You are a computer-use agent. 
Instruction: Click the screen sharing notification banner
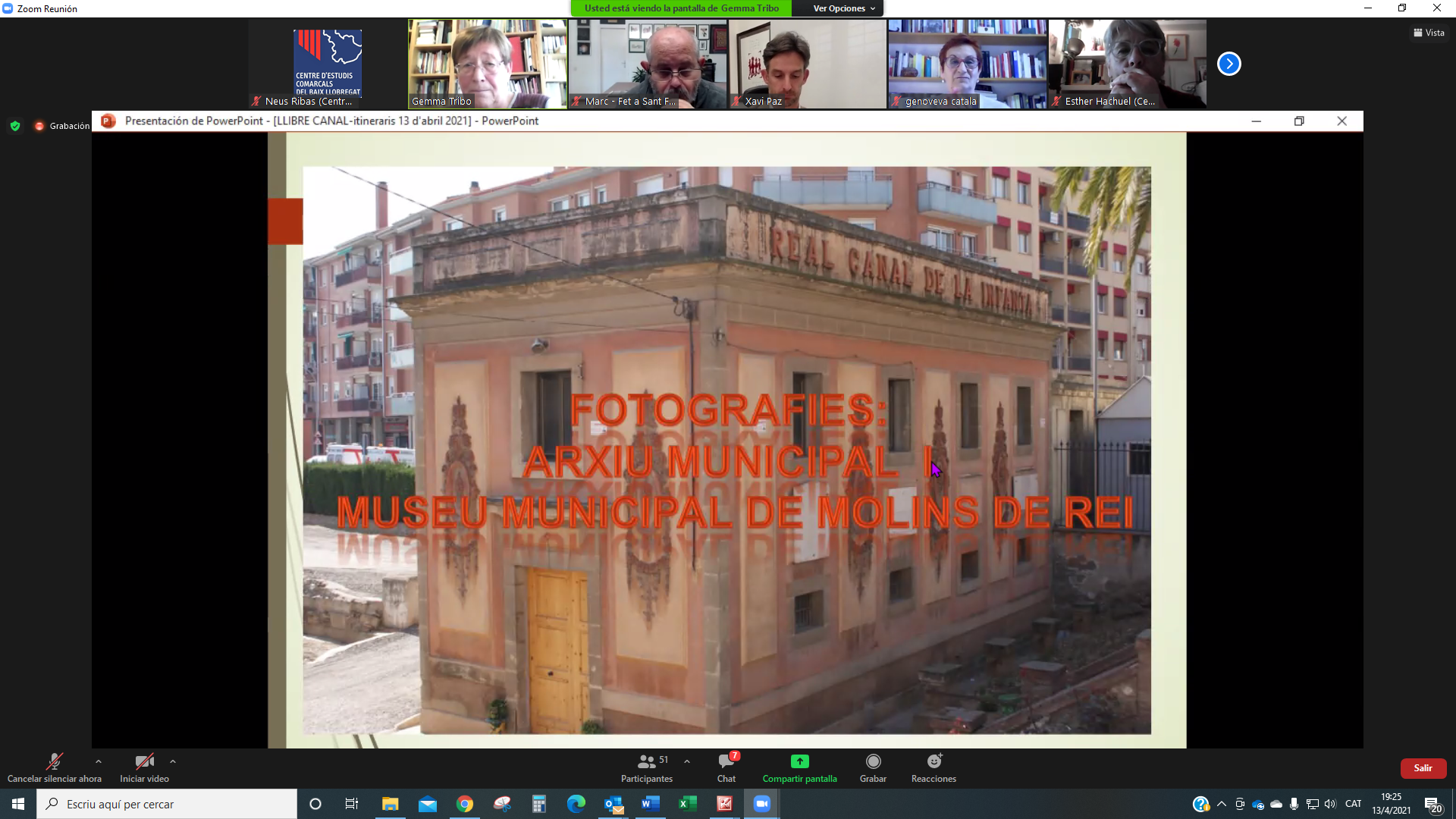tap(681, 8)
